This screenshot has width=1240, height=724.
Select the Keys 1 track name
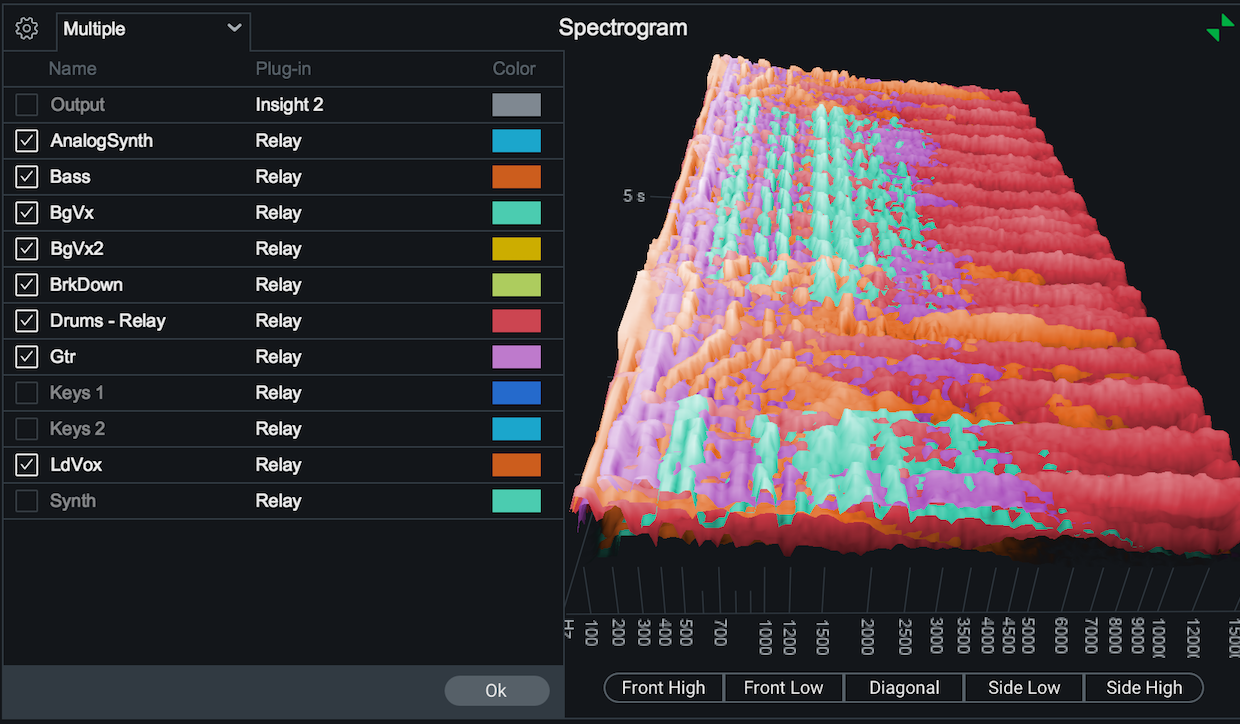pyautogui.click(x=77, y=393)
